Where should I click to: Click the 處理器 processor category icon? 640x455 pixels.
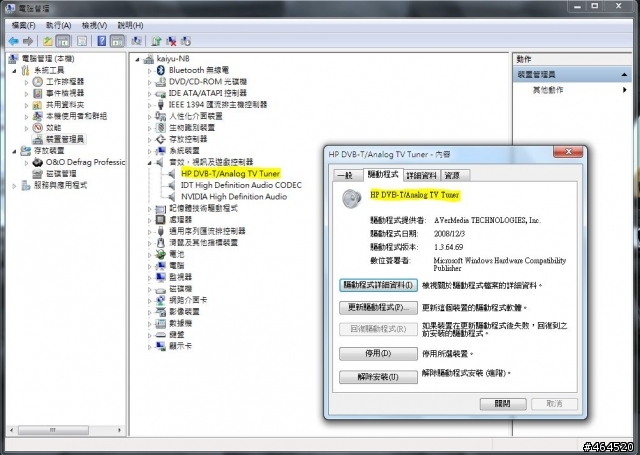(161, 220)
